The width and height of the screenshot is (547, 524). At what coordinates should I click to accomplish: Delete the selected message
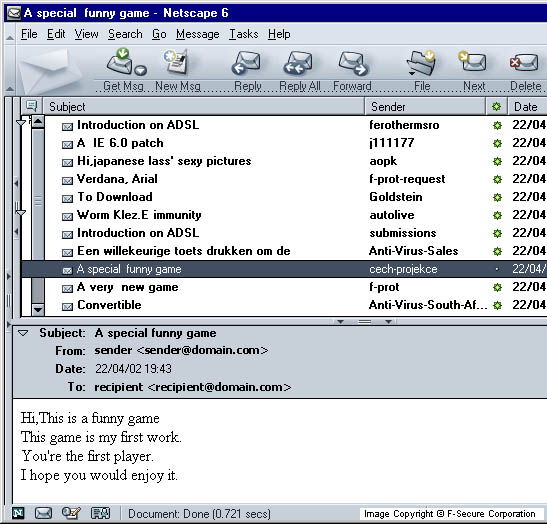(x=524, y=62)
